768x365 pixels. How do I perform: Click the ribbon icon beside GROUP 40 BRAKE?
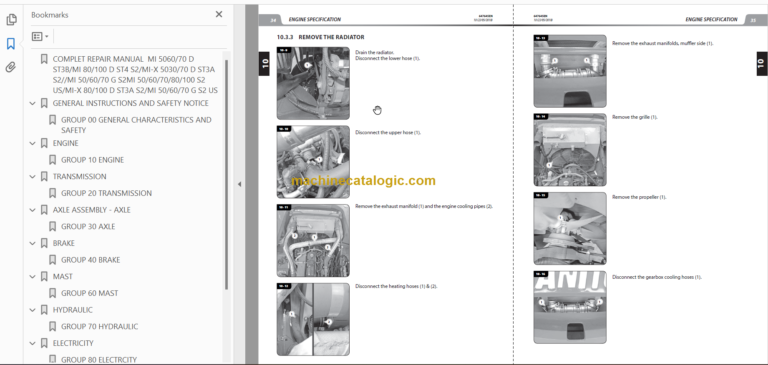52,260
